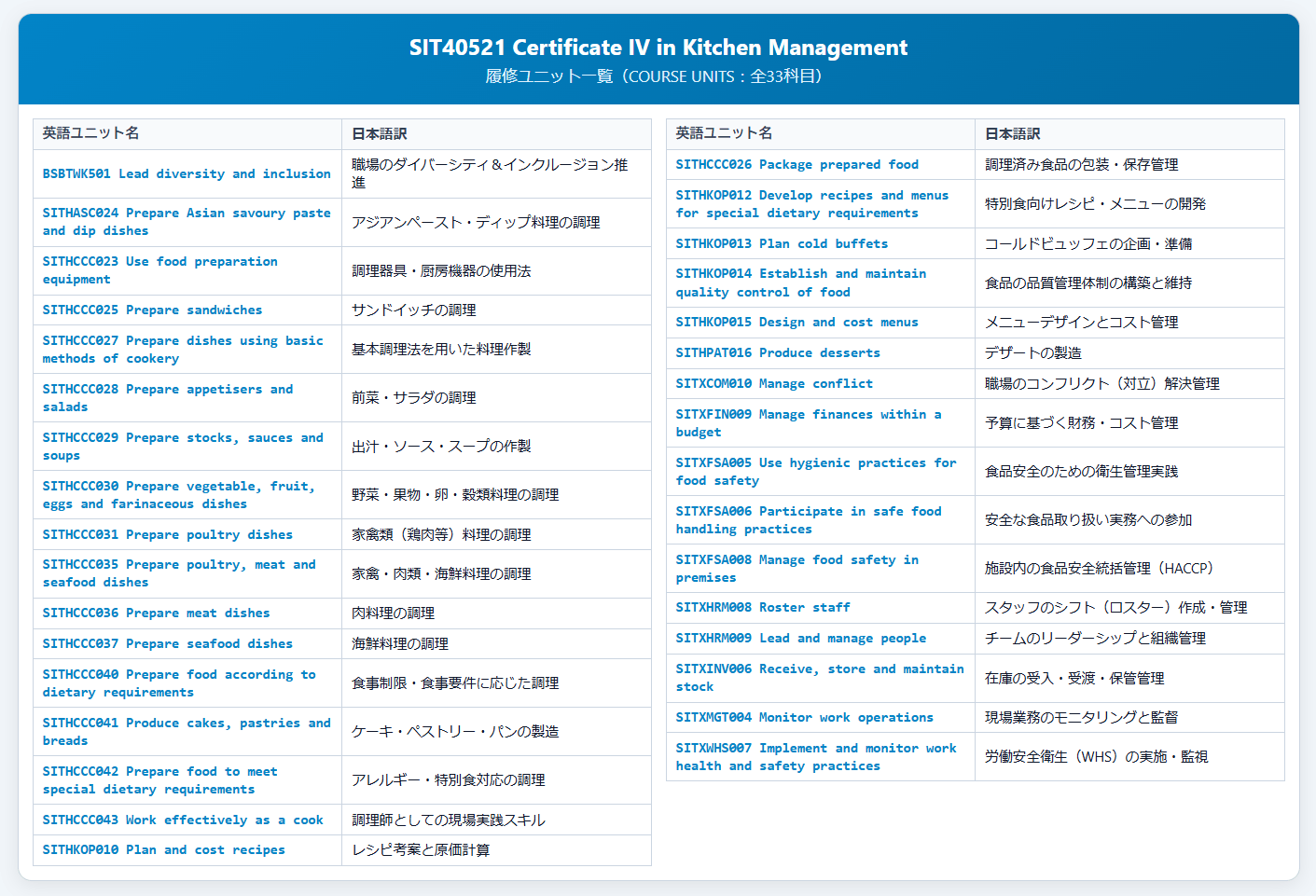Click 'SITHPAT016 Produce desserts'
This screenshot has width=1316, height=896.
pos(778,352)
